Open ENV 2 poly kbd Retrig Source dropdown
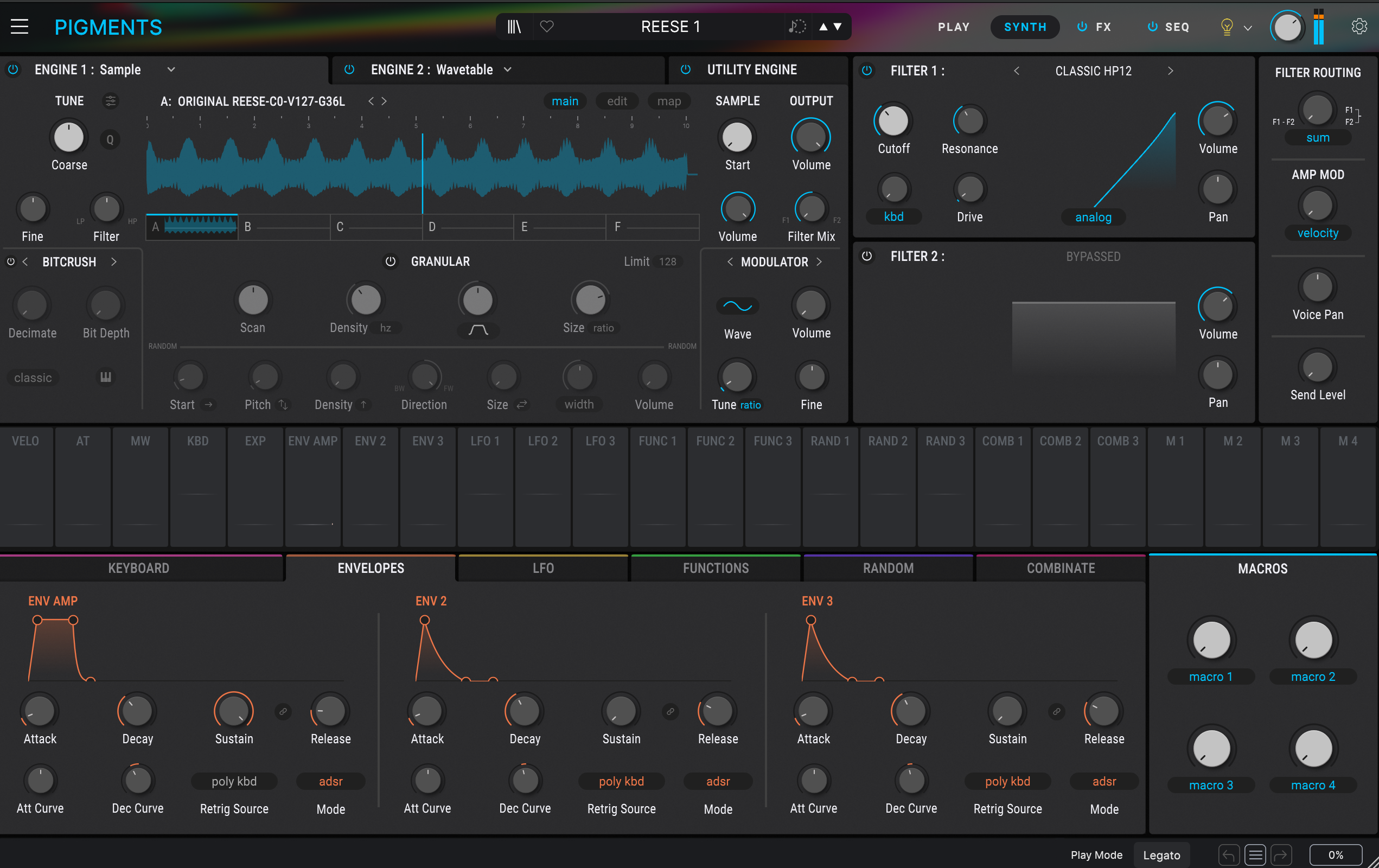This screenshot has height=868, width=1379. (x=621, y=782)
